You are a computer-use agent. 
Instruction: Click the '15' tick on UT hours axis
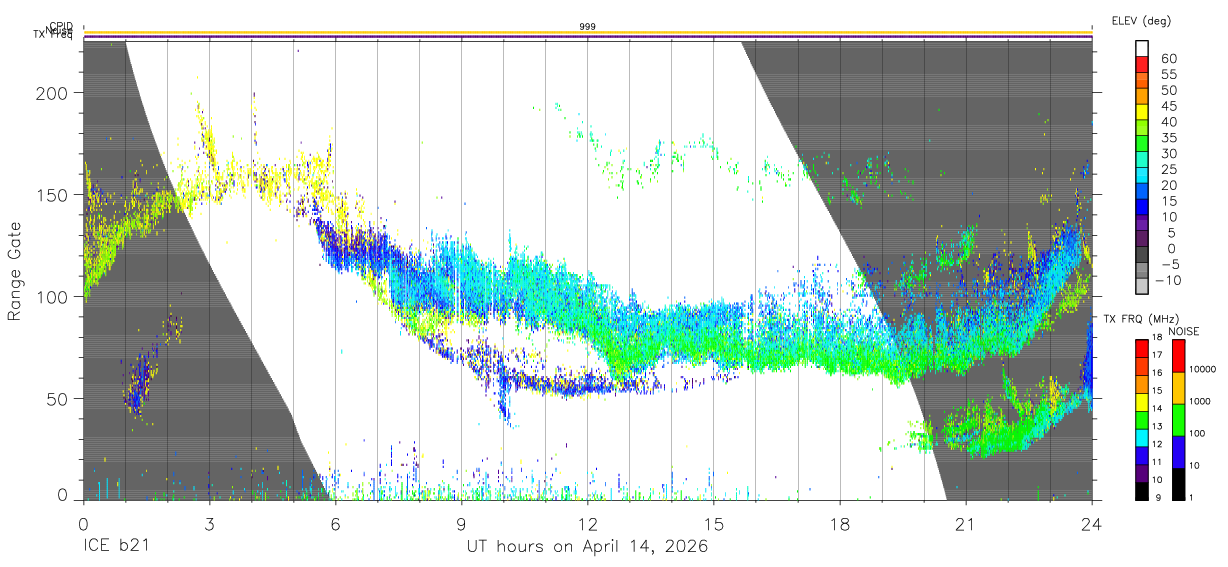714,523
